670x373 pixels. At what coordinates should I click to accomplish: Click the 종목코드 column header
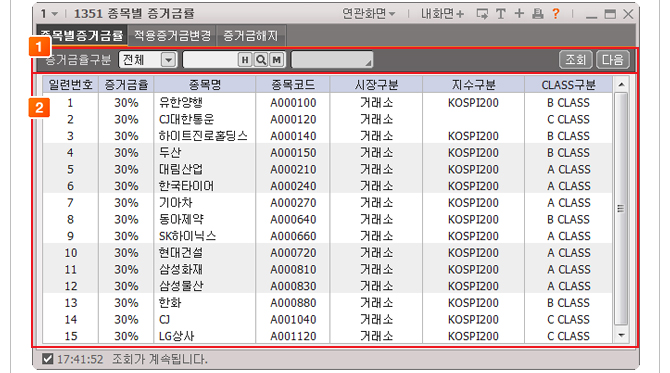click(293, 85)
